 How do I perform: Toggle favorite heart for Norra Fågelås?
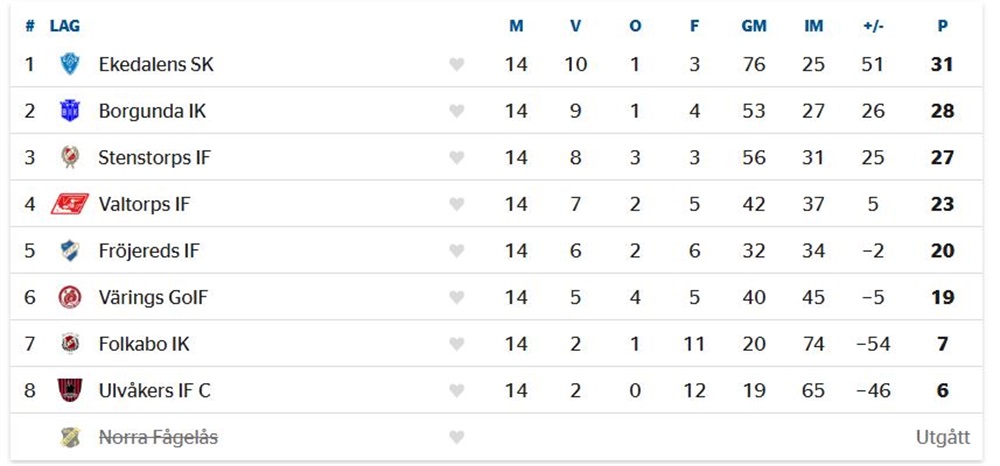[457, 437]
